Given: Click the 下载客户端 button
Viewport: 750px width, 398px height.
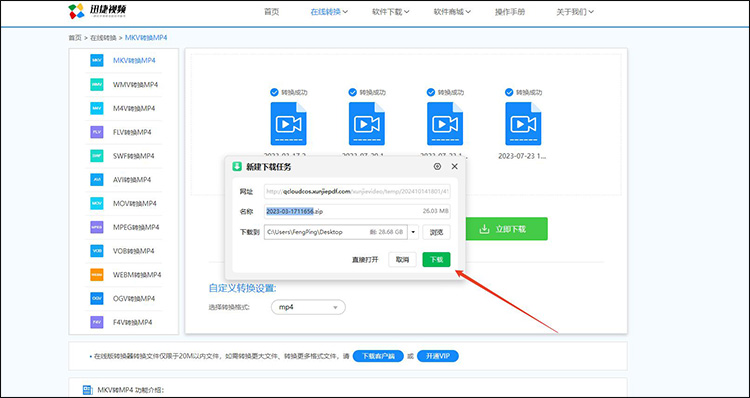Looking at the screenshot, I should pos(378,356).
